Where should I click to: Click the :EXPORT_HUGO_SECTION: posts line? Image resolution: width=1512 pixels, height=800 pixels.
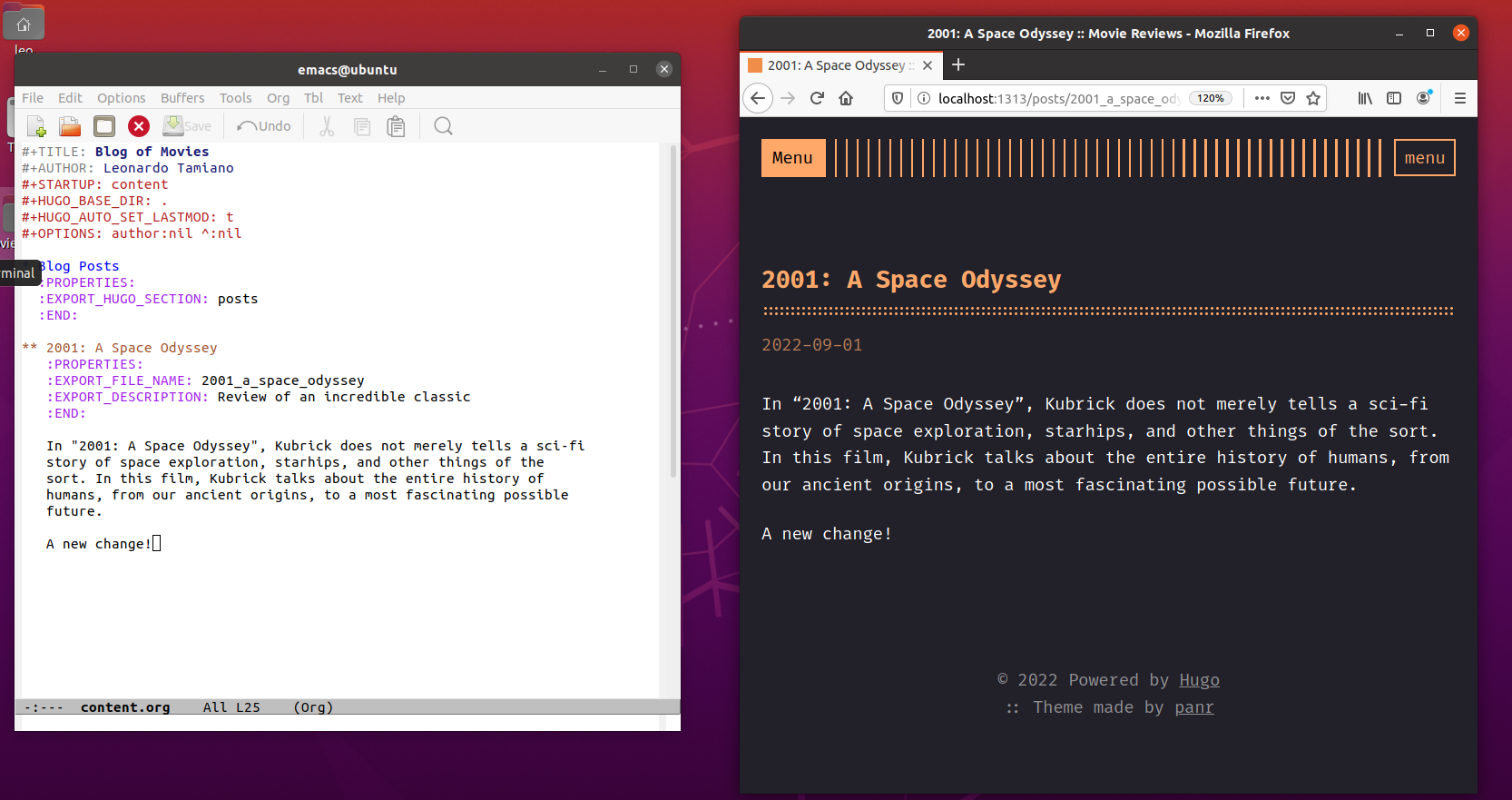tap(148, 299)
